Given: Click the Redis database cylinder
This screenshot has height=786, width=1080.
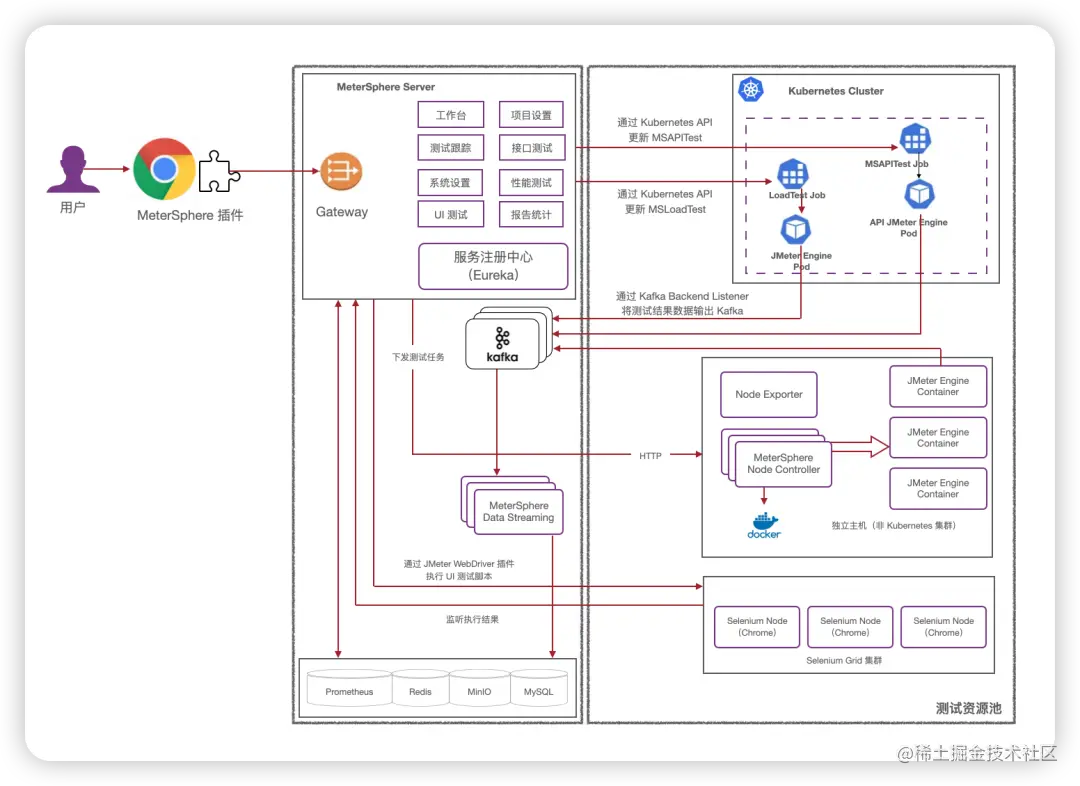Looking at the screenshot, I should [420, 688].
